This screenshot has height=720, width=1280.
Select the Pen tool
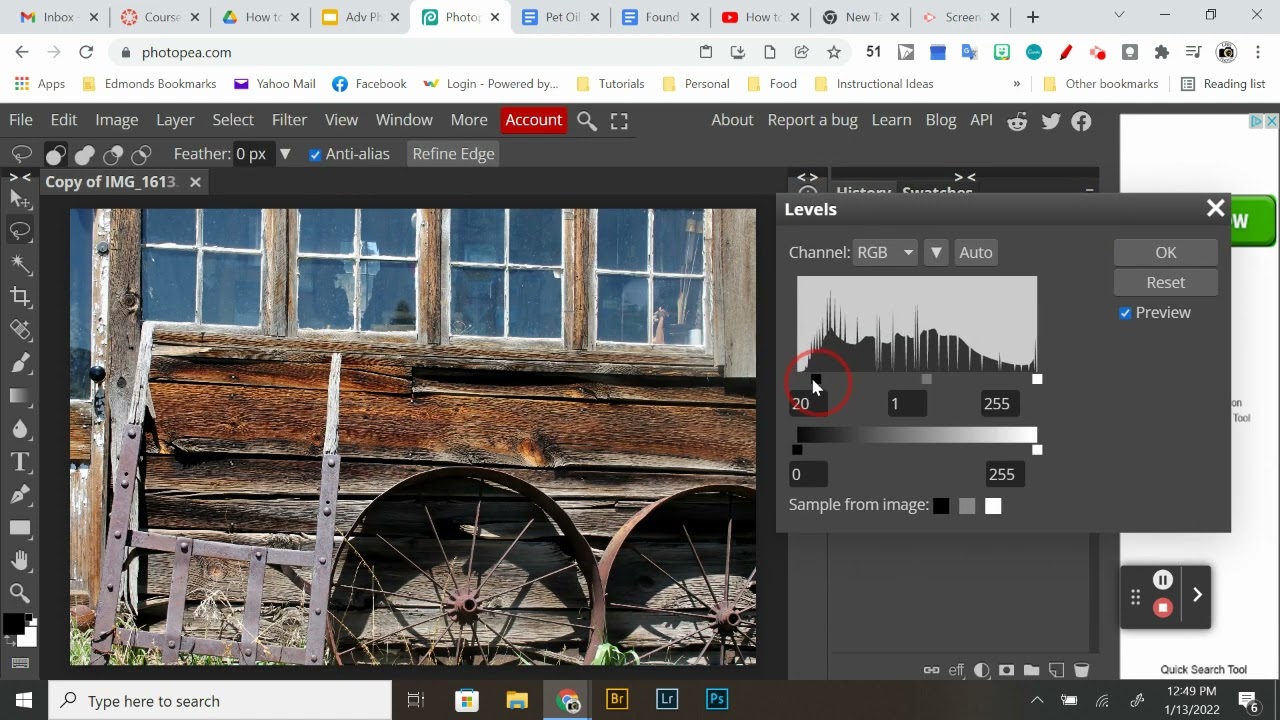pos(20,495)
